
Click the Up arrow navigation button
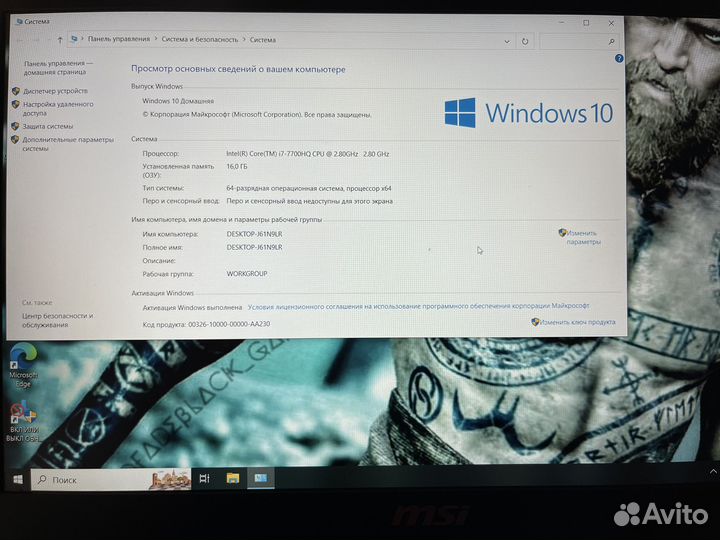[x=60, y=40]
